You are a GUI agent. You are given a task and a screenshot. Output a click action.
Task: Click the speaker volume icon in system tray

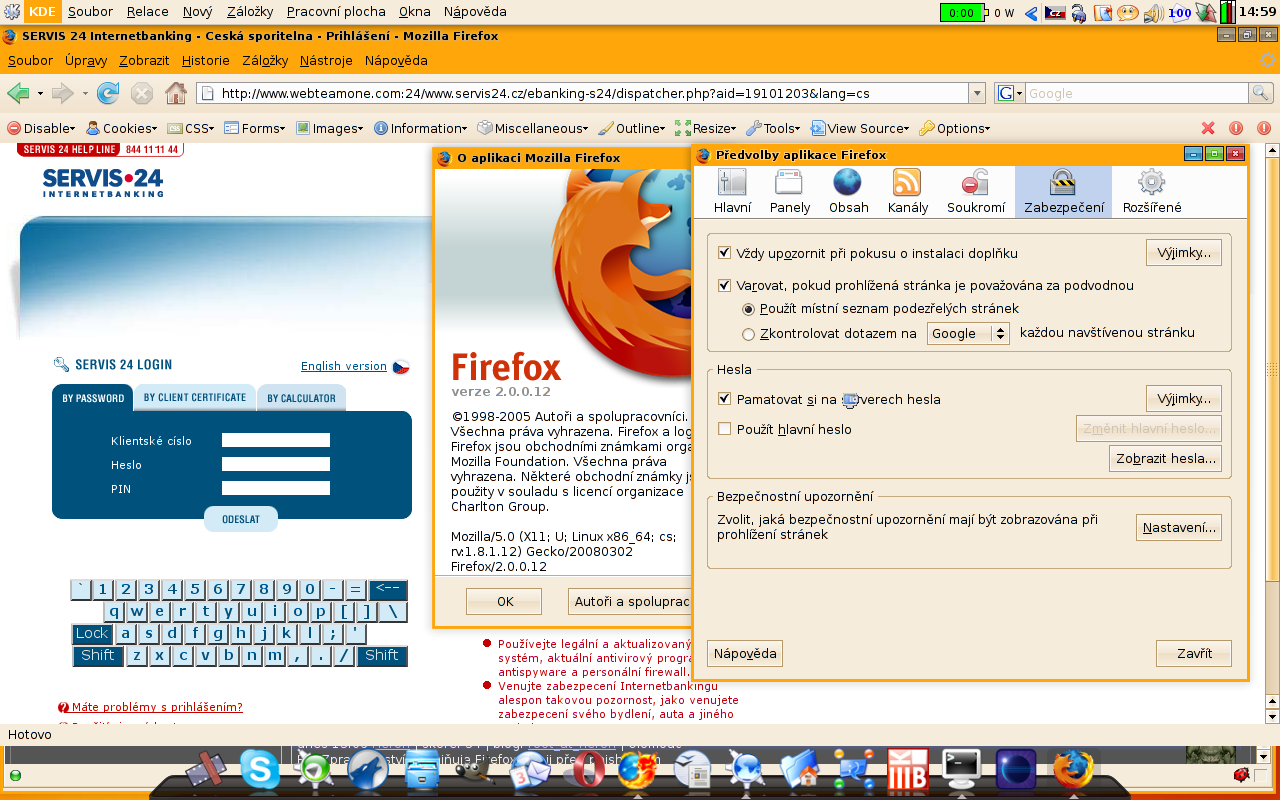(x=1153, y=13)
